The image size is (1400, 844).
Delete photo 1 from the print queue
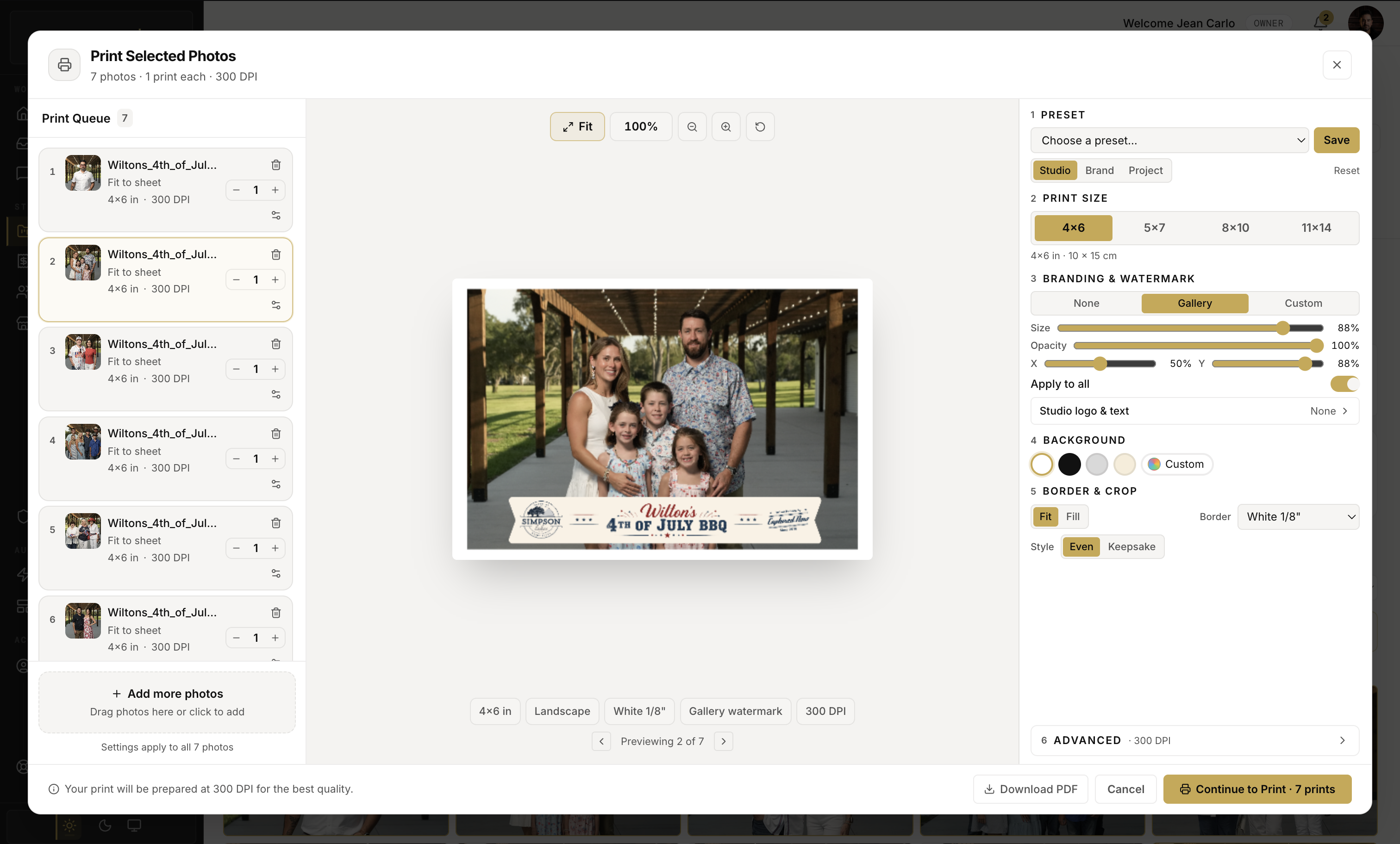pyautogui.click(x=275, y=165)
